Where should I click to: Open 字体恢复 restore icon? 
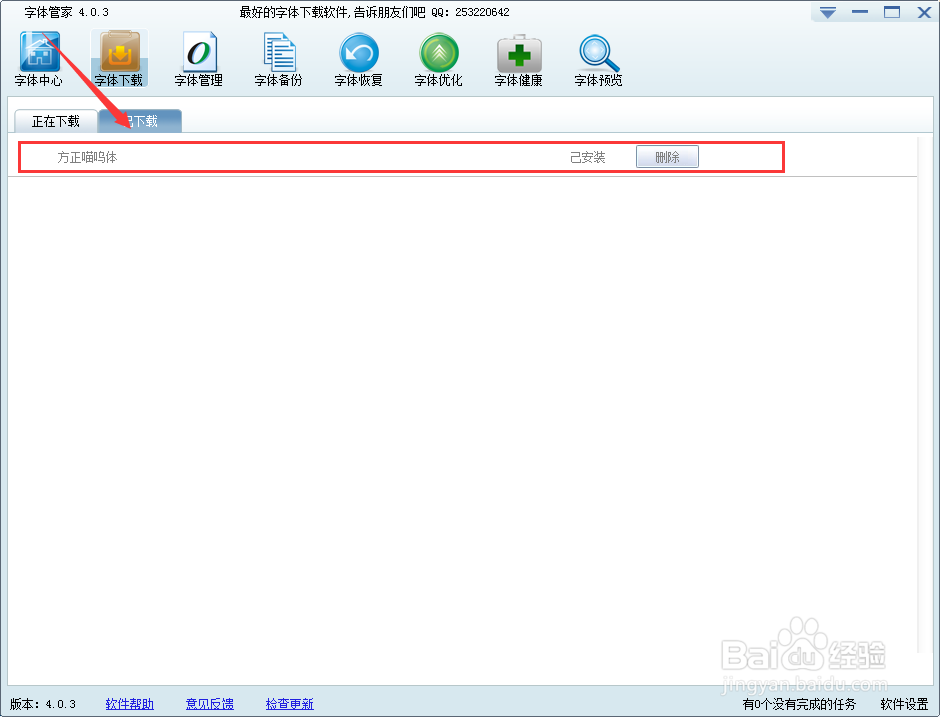(358, 59)
